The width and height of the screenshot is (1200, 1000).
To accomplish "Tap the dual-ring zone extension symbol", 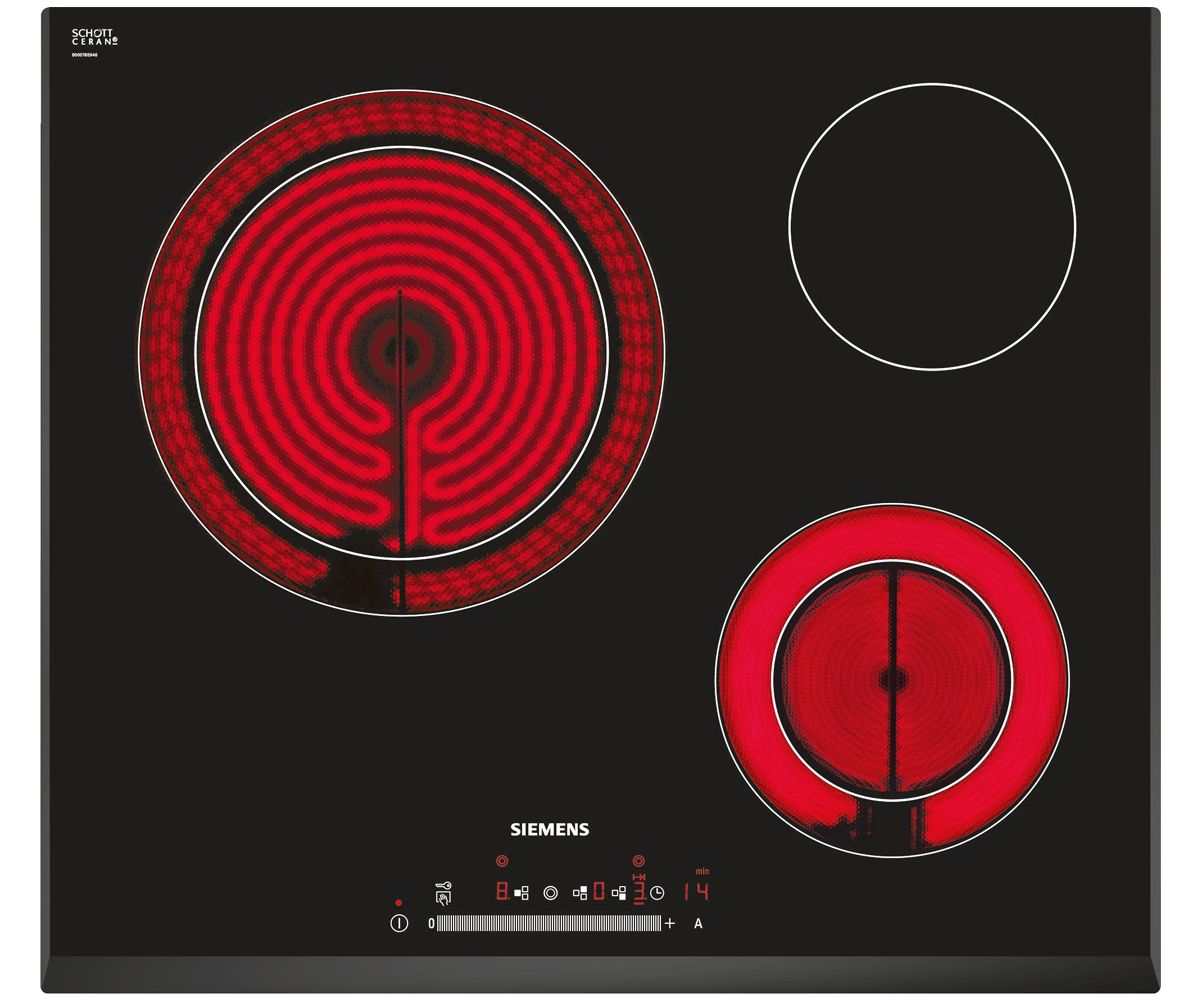I will [550, 893].
